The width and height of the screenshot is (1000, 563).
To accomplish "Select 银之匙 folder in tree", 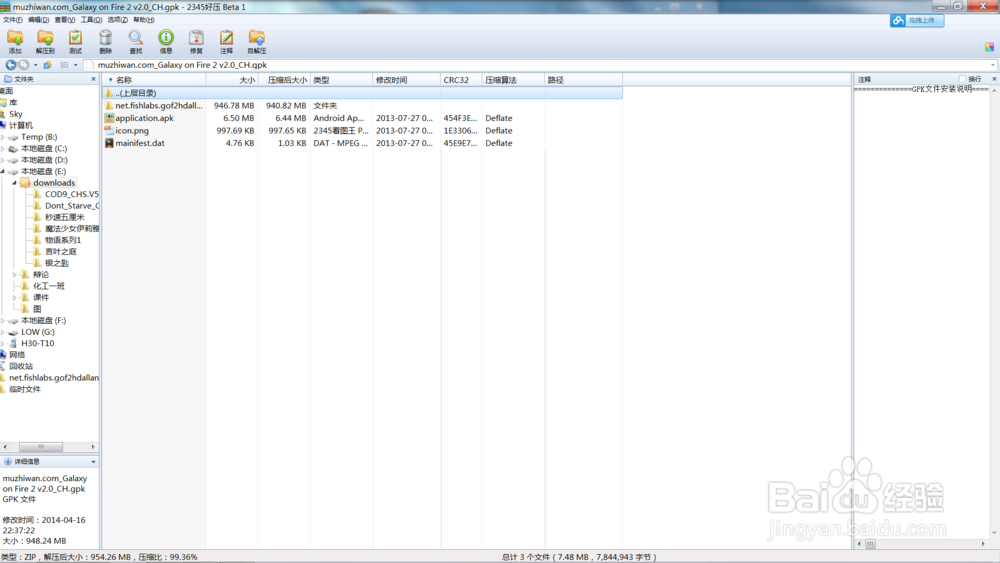I will click(51, 263).
